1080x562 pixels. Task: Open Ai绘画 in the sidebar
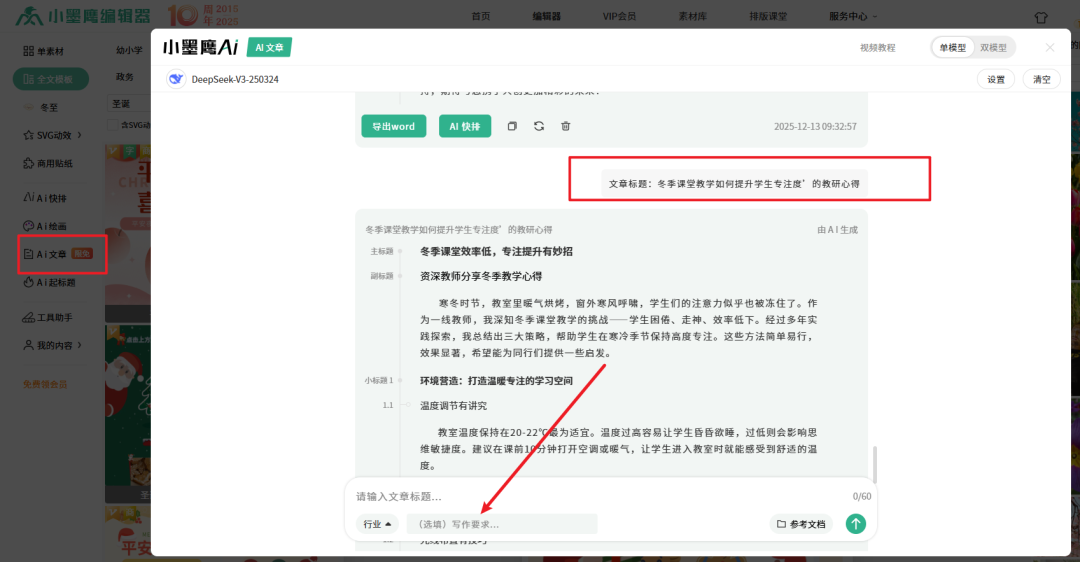tap(45, 226)
